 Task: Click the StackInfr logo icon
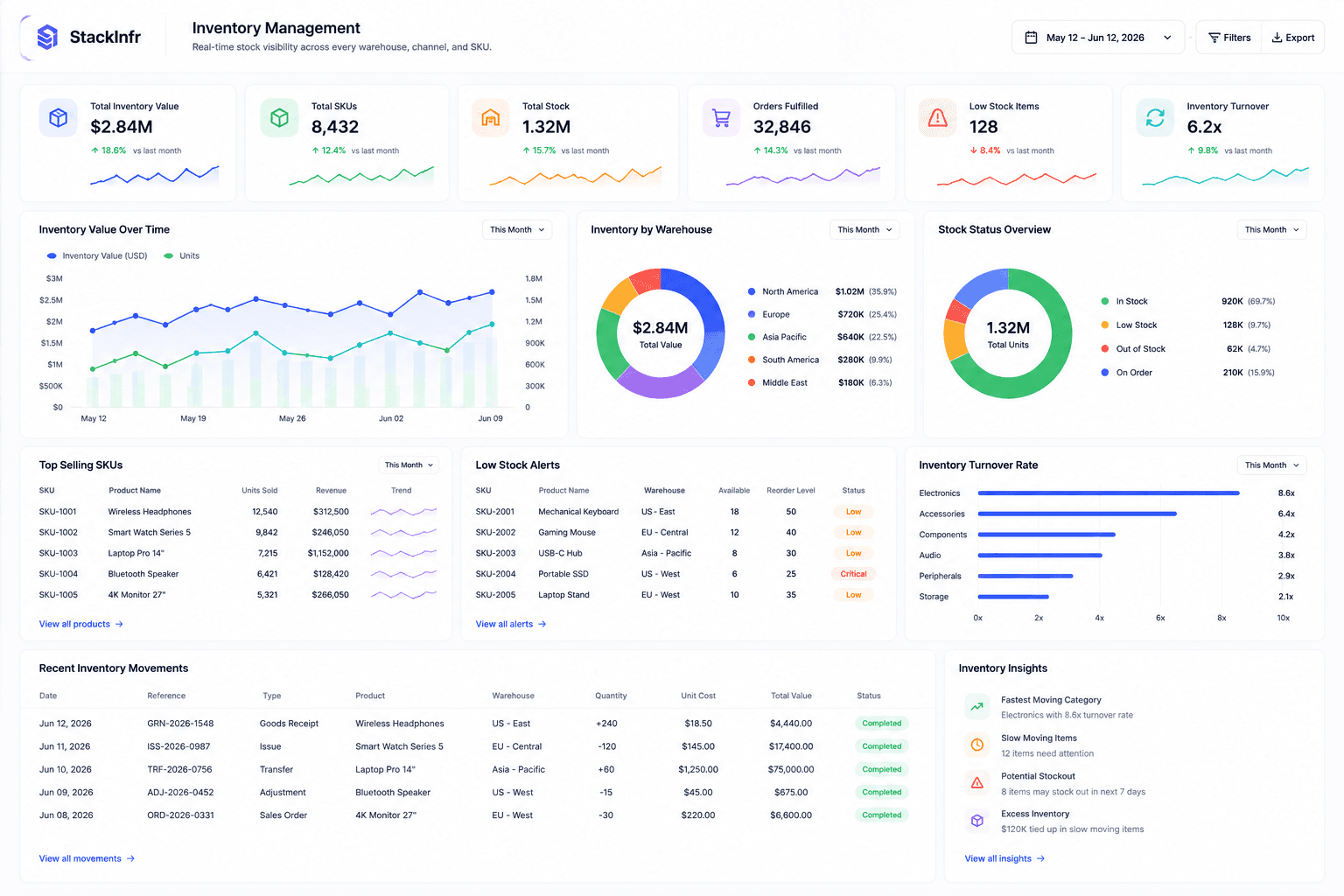(x=47, y=37)
